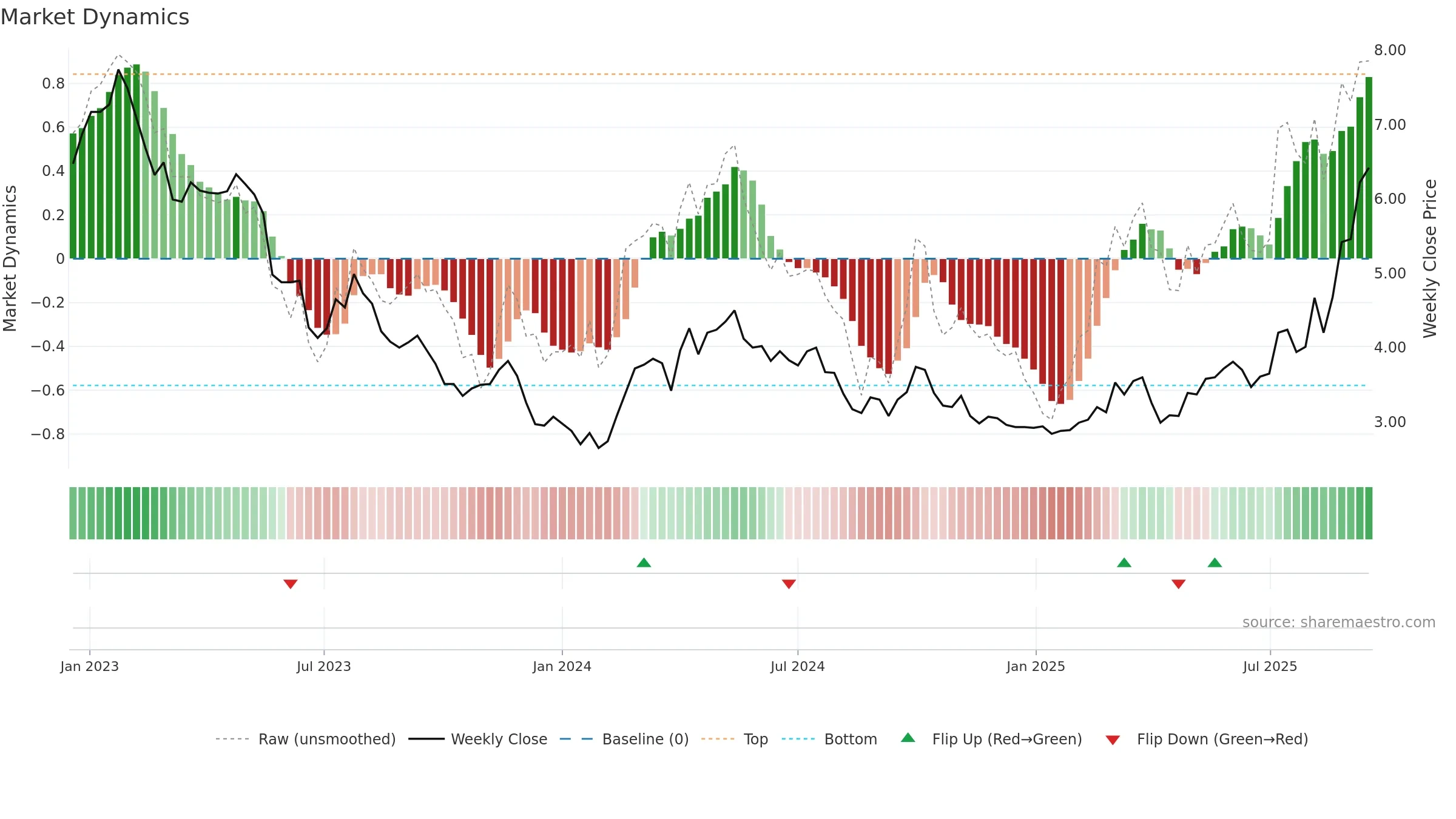This screenshot has height=819, width=1456.
Task: Click the flip-up marker just before Jul 2025
Action: [1215, 562]
